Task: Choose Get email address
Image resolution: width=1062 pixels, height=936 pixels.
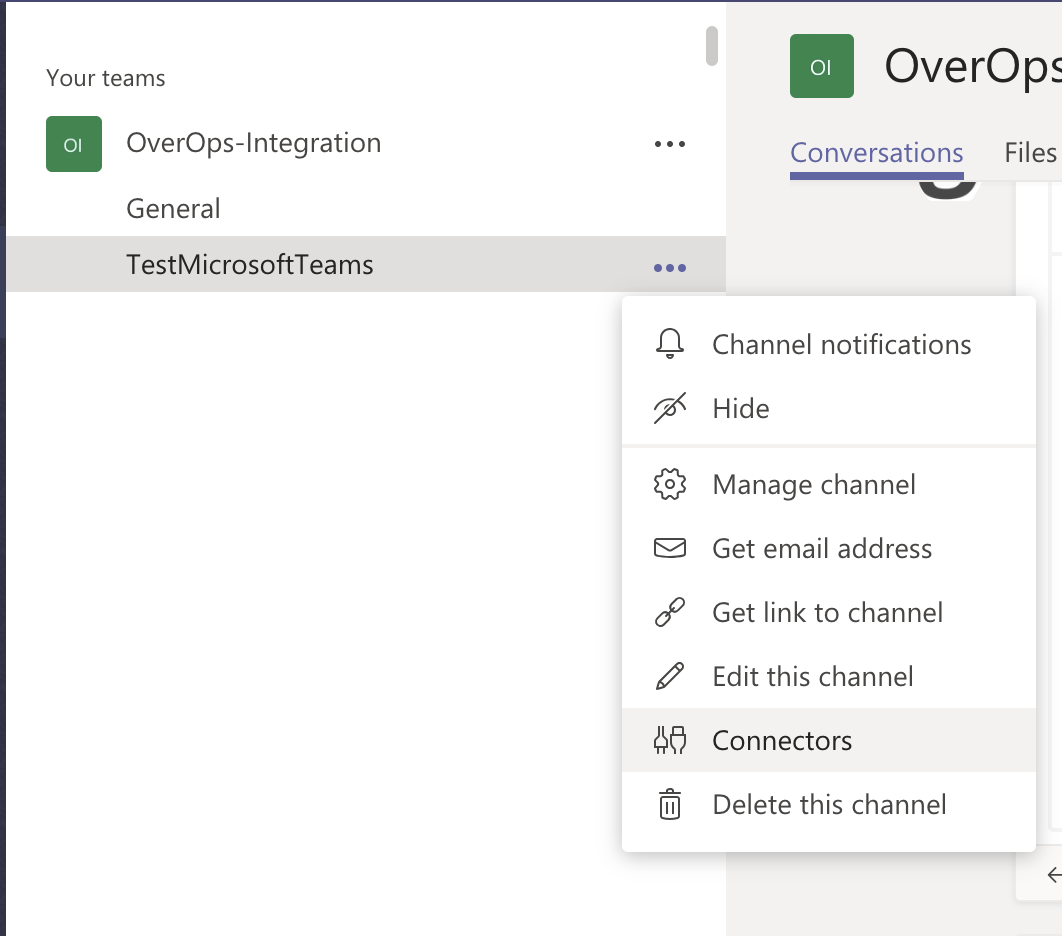Action: click(x=828, y=549)
